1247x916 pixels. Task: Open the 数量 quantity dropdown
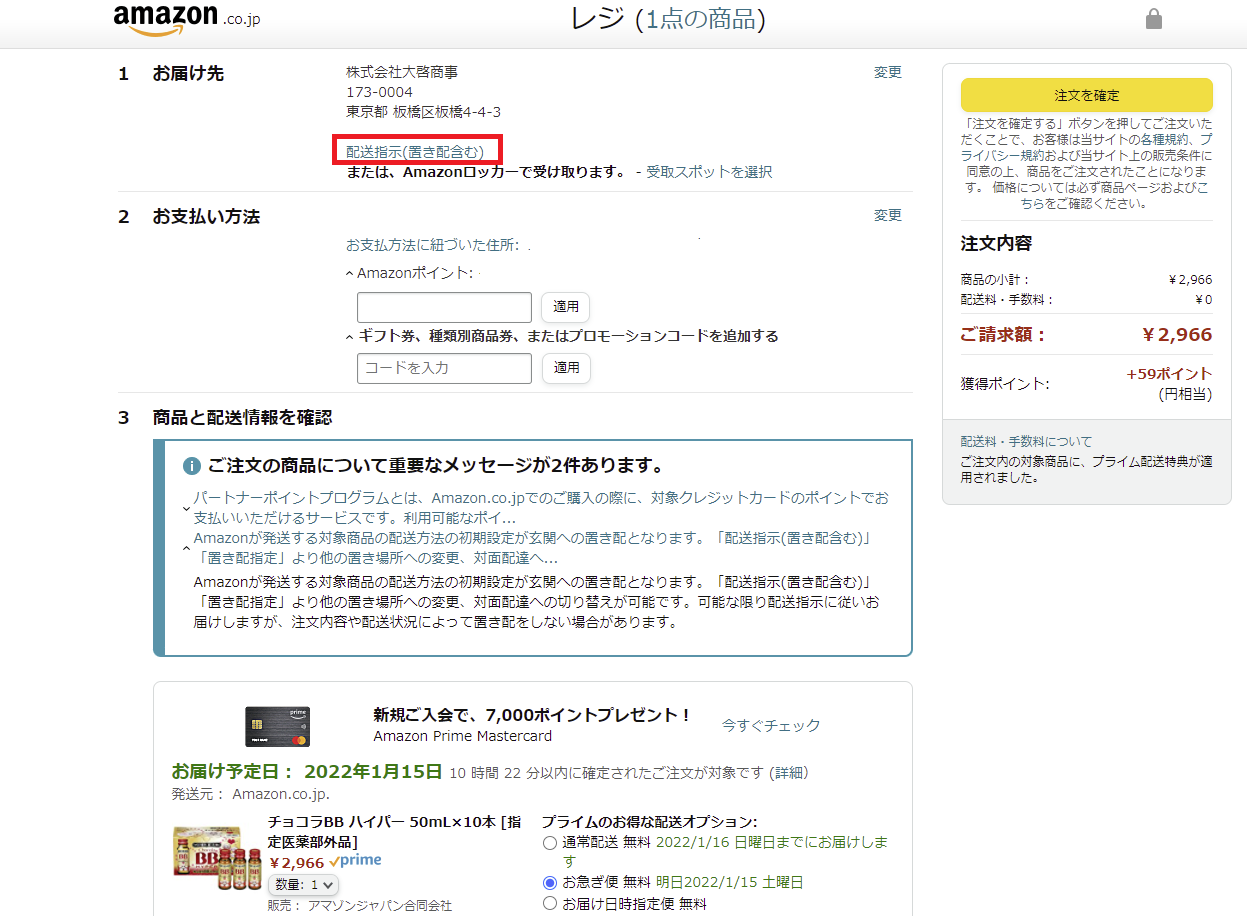(x=304, y=885)
